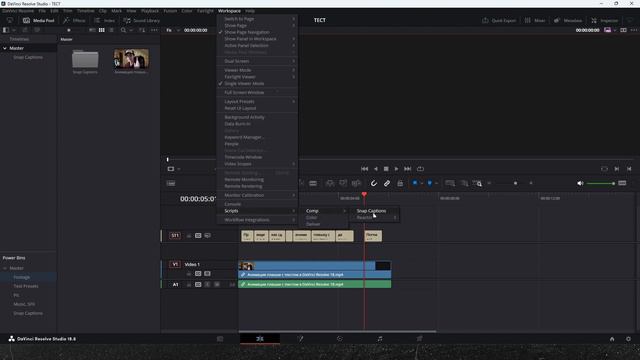Image resolution: width=640 pixels, height=360 pixels.
Task: Jump to first frame playback button
Action: pos(364,169)
